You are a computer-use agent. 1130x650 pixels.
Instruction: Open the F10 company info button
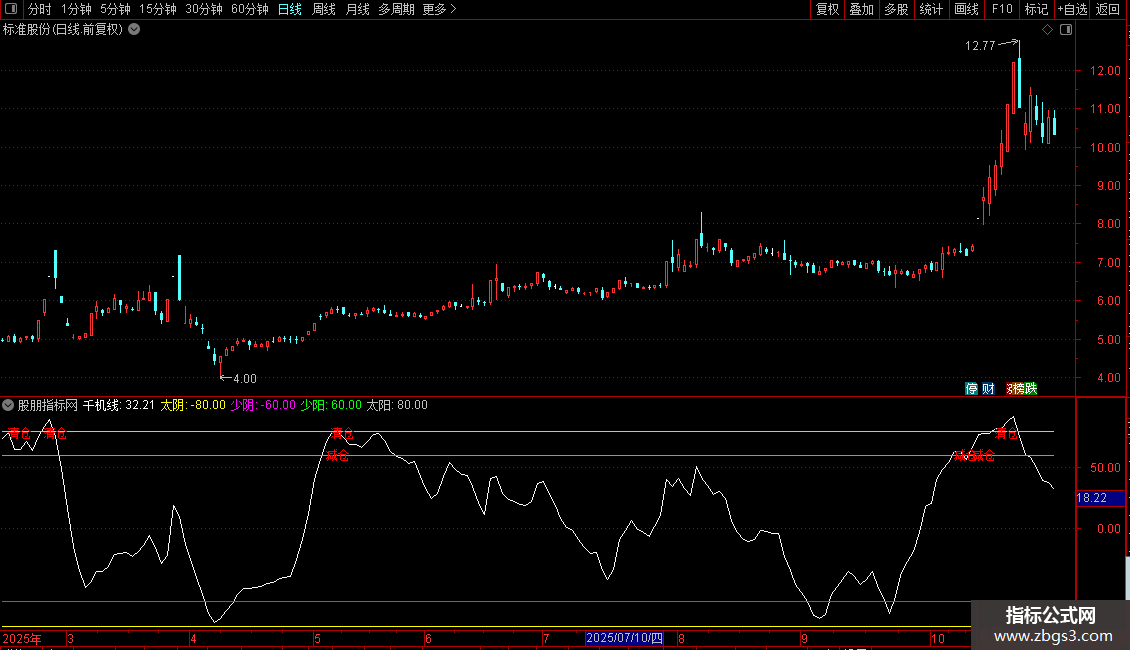pos(1001,9)
